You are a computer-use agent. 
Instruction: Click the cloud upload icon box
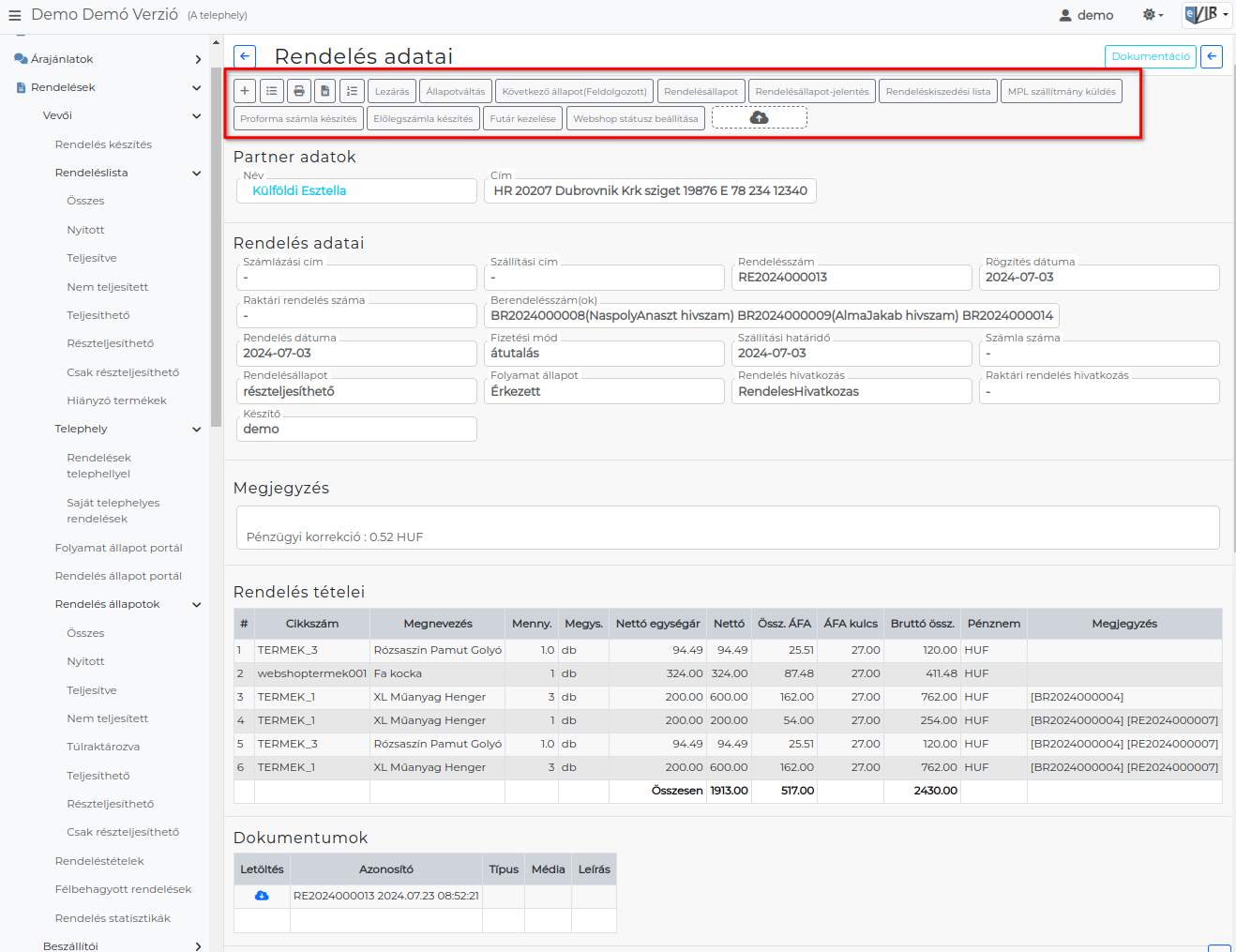pyautogui.click(x=760, y=118)
